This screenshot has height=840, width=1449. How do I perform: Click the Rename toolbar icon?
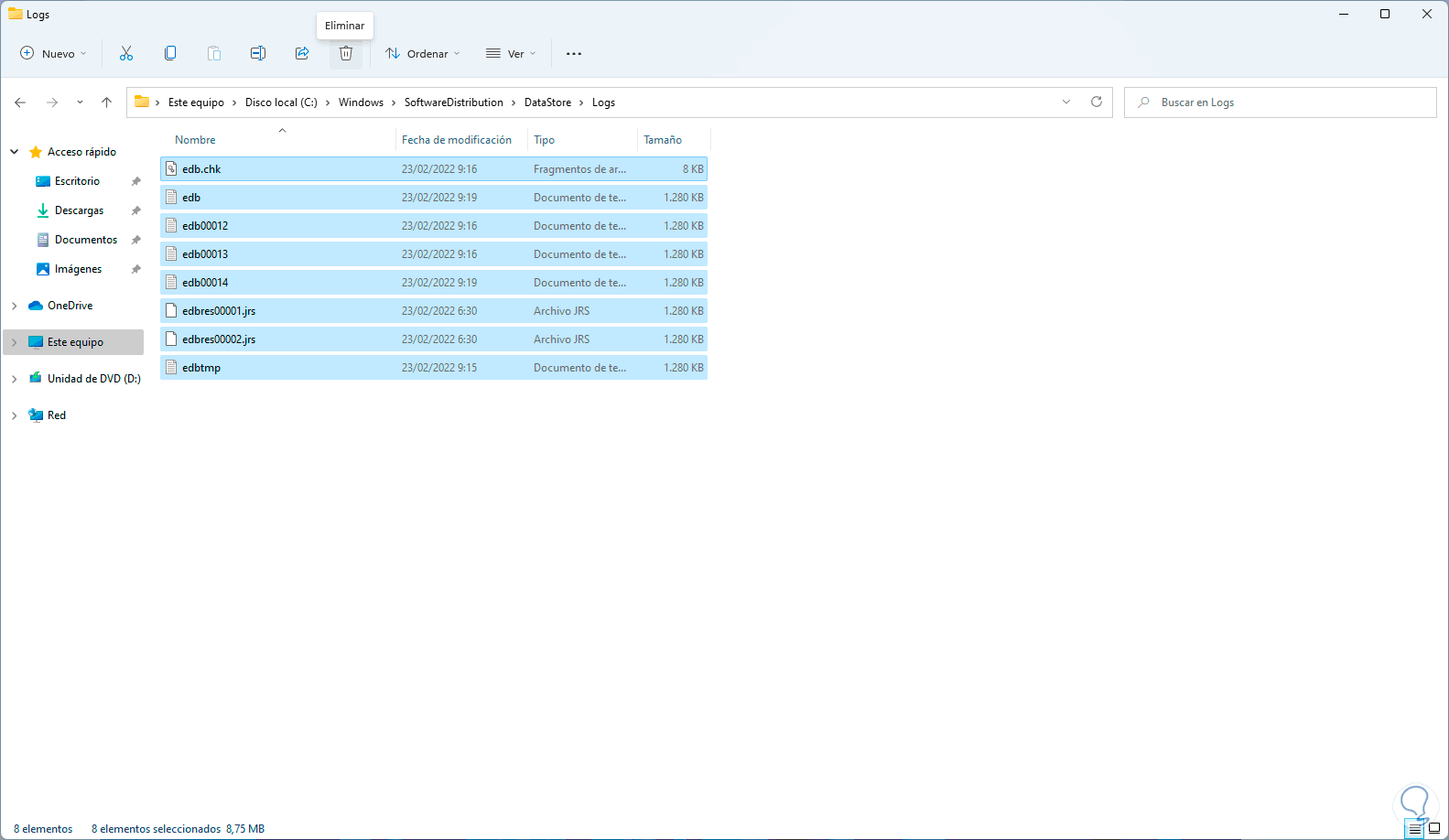pos(258,54)
